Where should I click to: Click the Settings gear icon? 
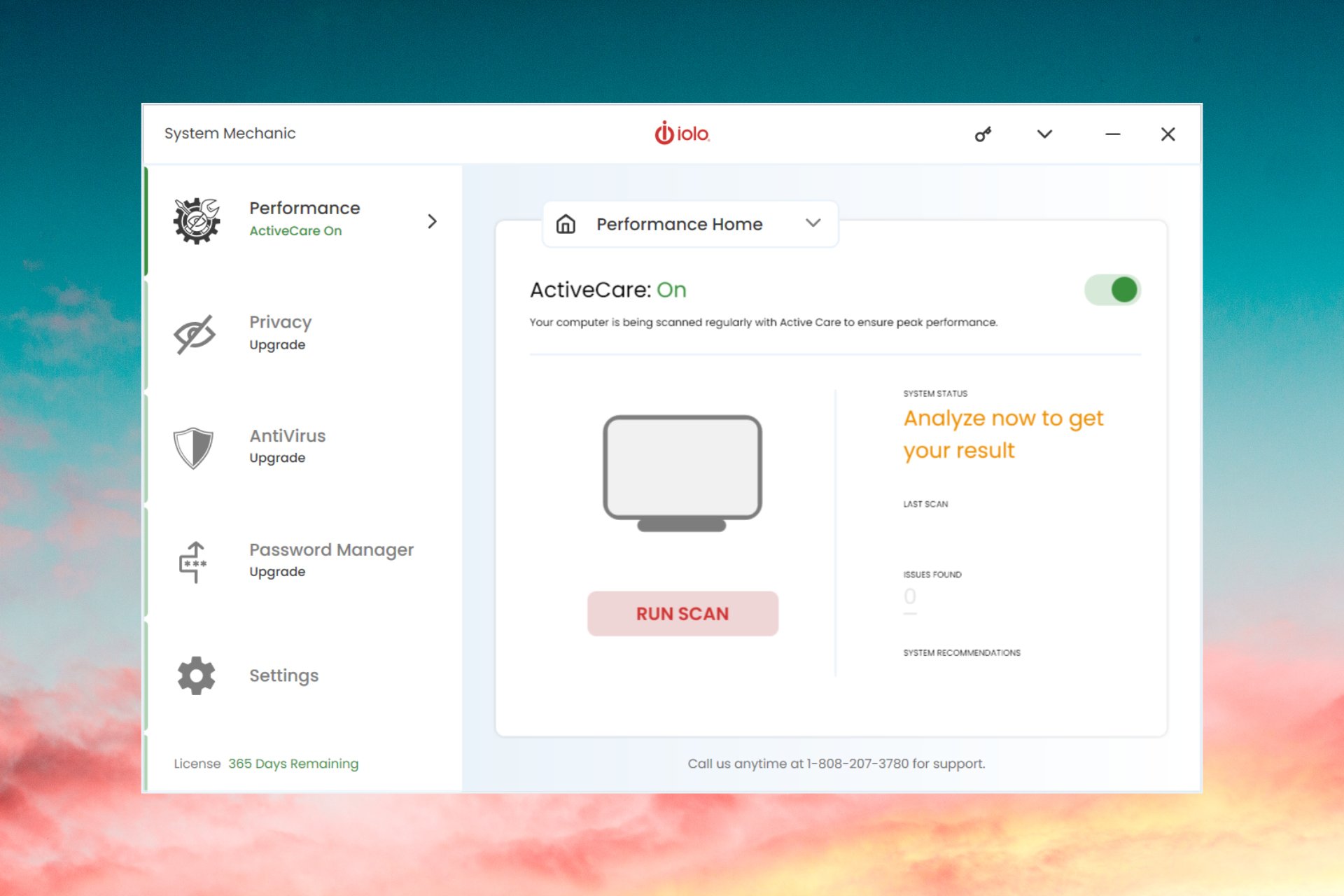196,675
